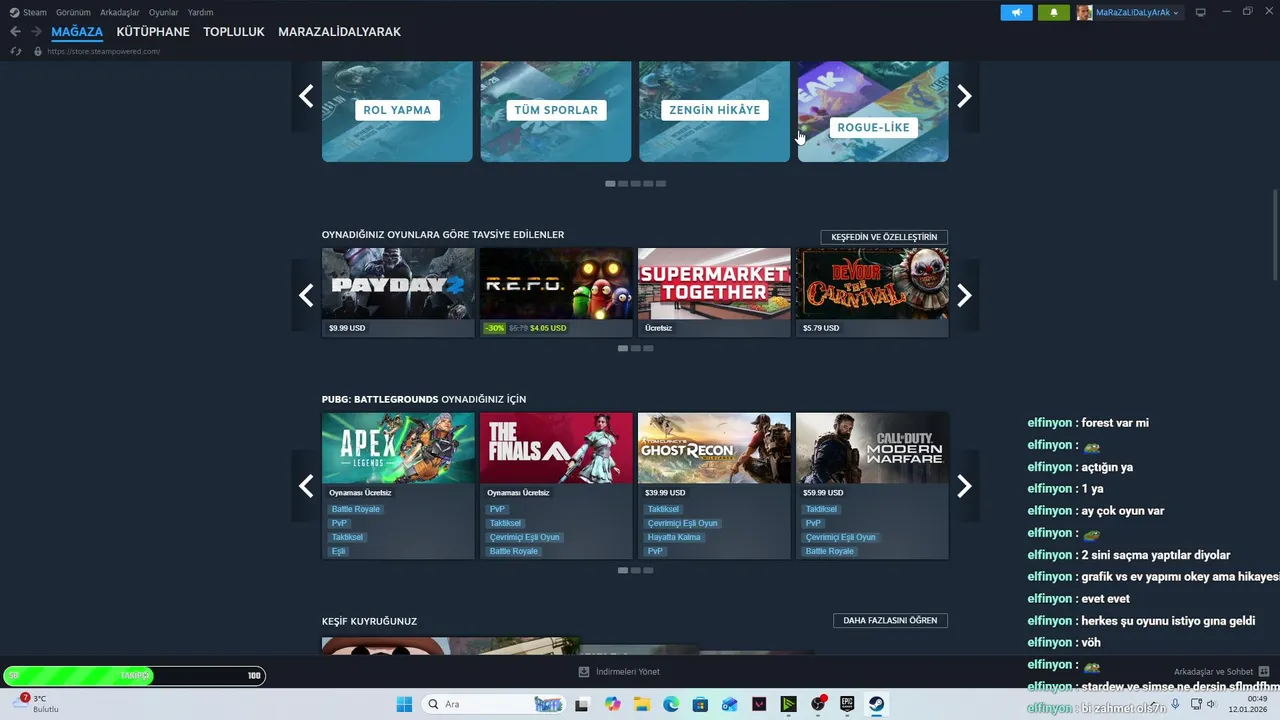Open Call of Duty Modern Warfare thumbnail
The image size is (1280, 720).
(x=872, y=448)
